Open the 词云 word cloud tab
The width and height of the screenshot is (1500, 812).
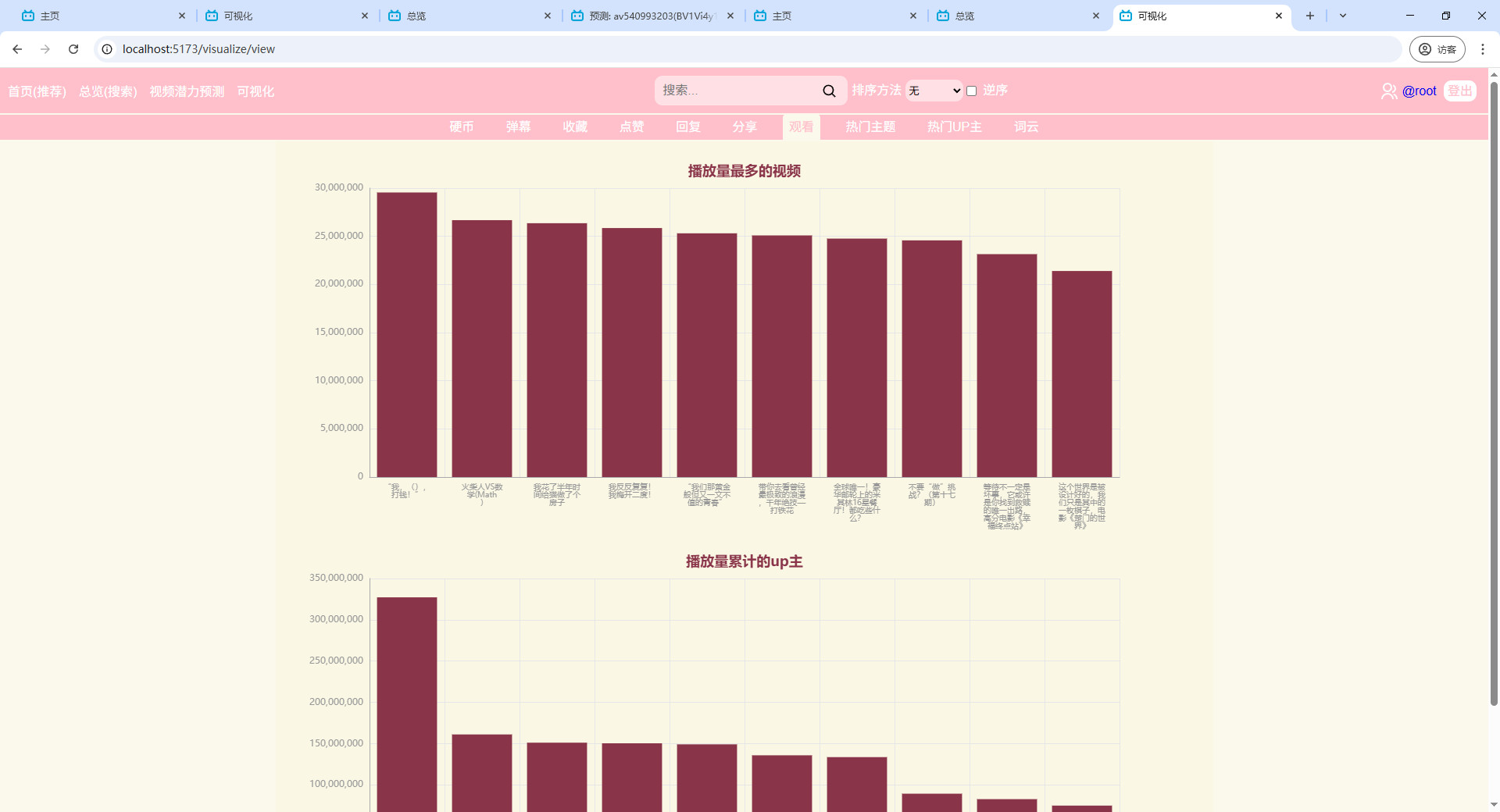coord(1027,126)
